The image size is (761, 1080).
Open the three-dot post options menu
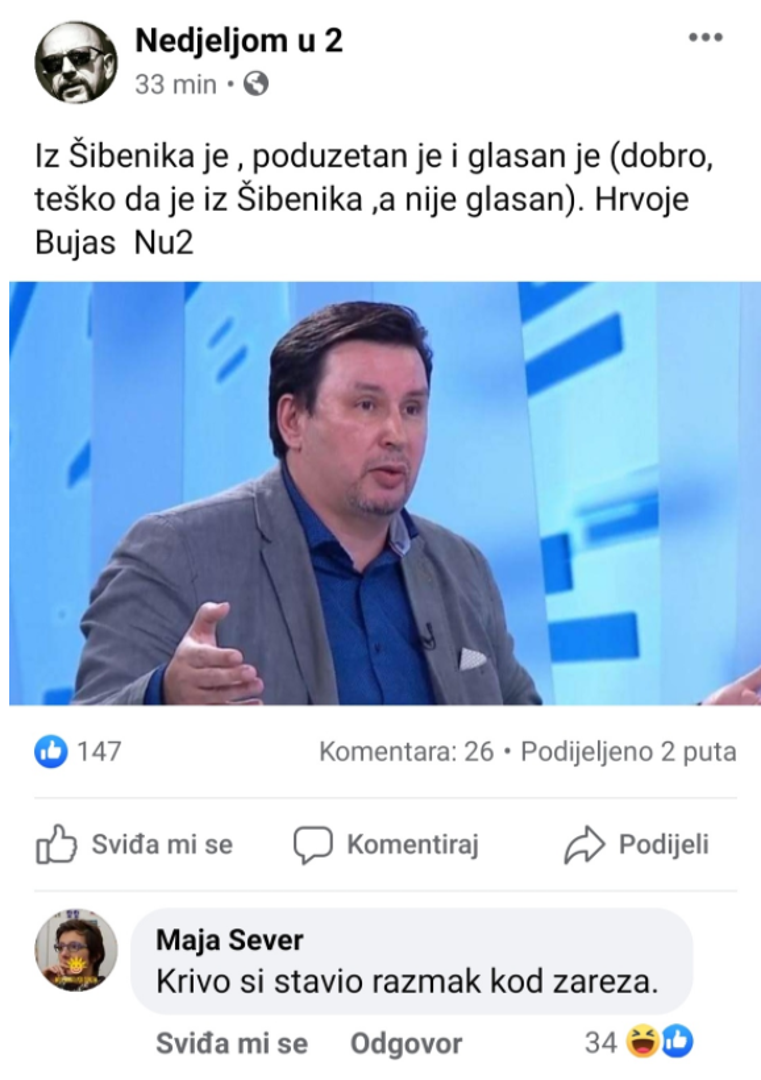(x=705, y=38)
